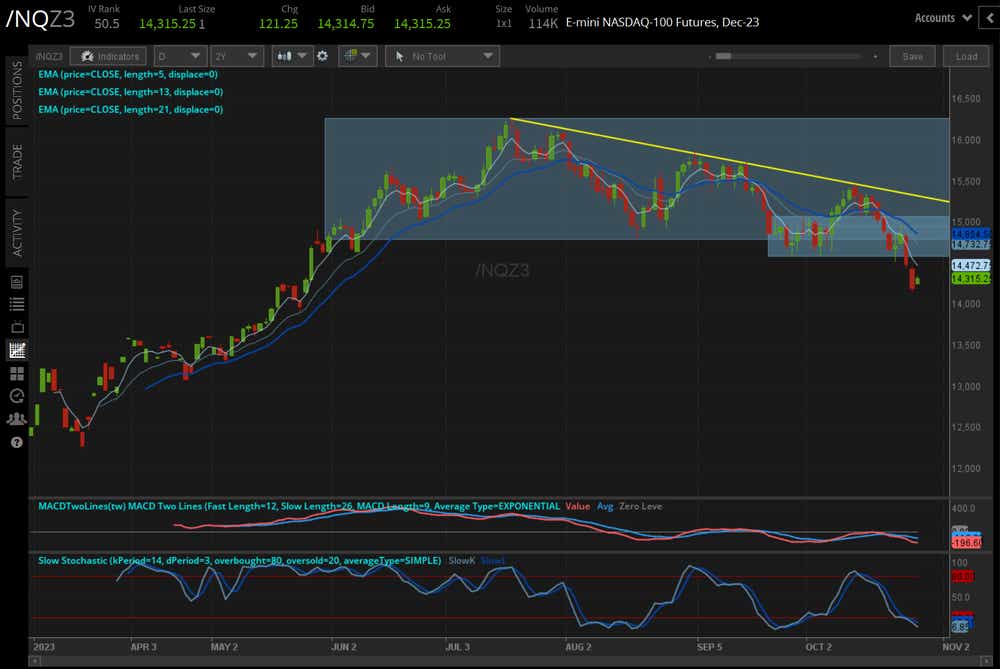Screen dimensions: 1000x669
Task: Open the candlestick chart style dropdown
Action: (291, 56)
